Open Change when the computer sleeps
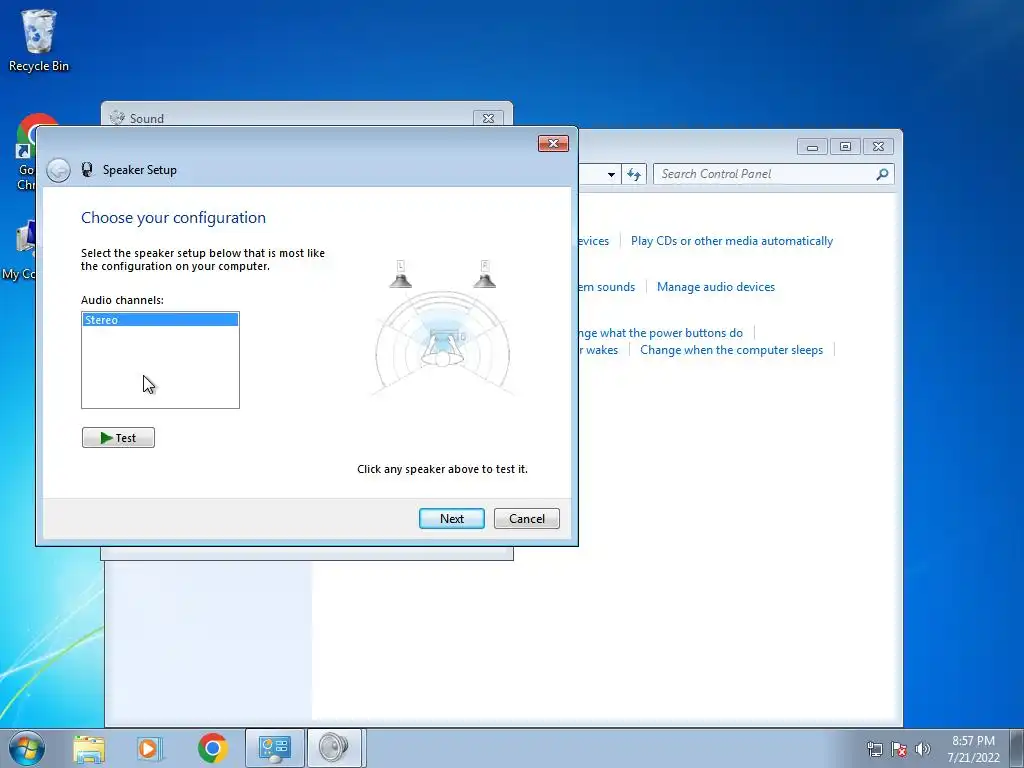The image size is (1024, 768). (731, 350)
